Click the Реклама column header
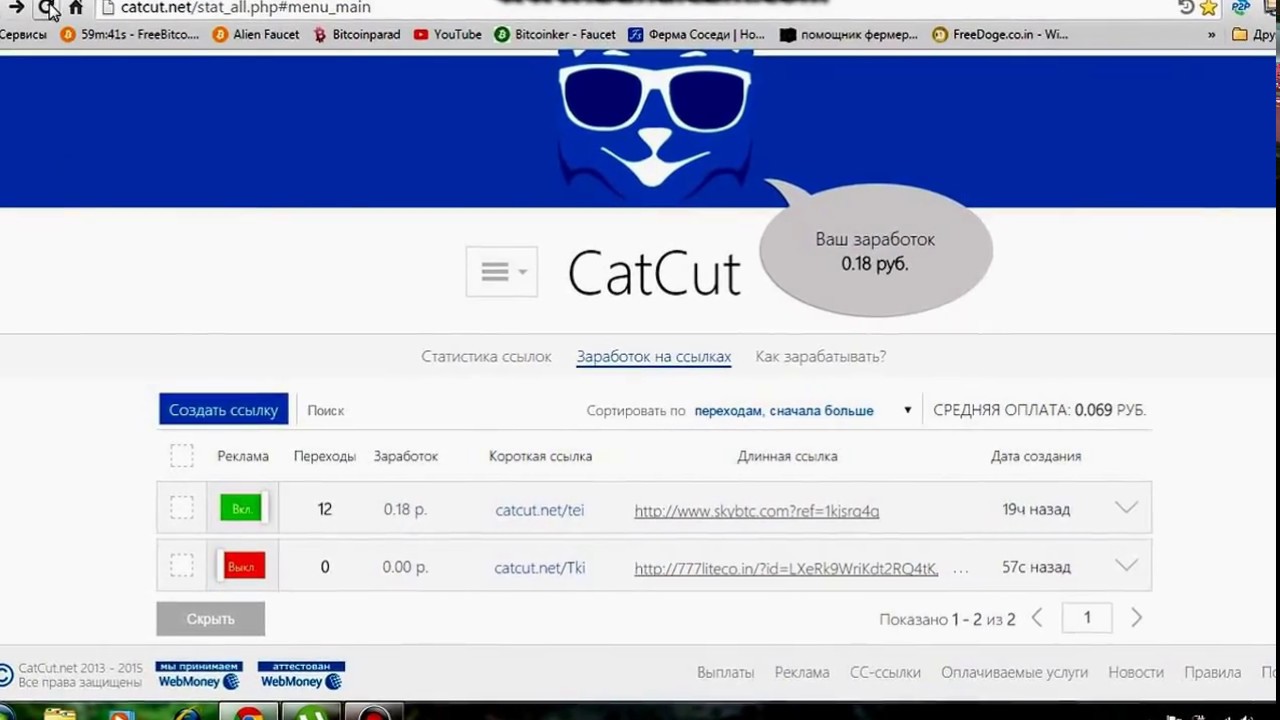Image resolution: width=1280 pixels, height=720 pixels. 243,456
